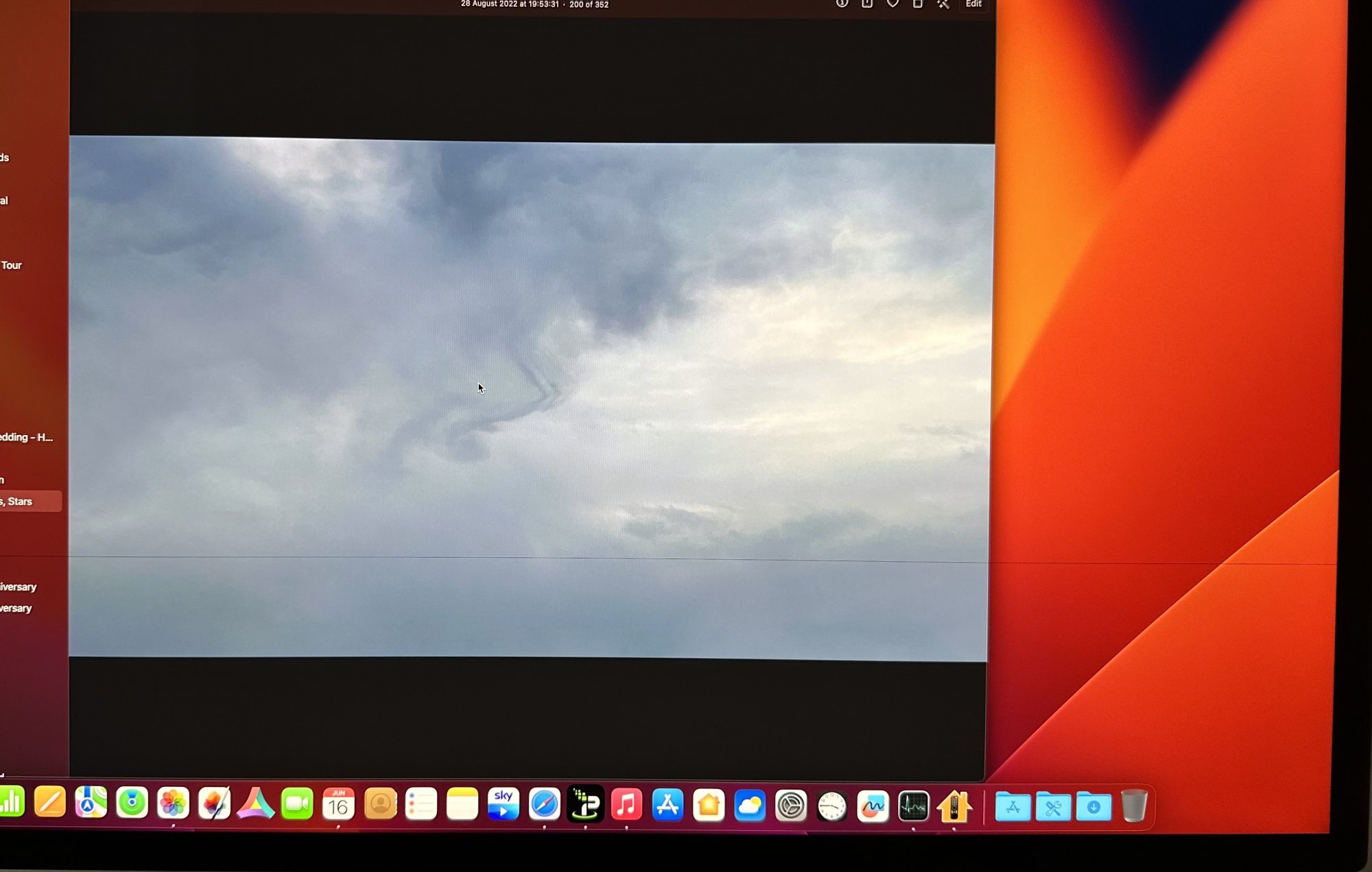
Task: Open Activity Monitor in the Dock
Action: (914, 806)
